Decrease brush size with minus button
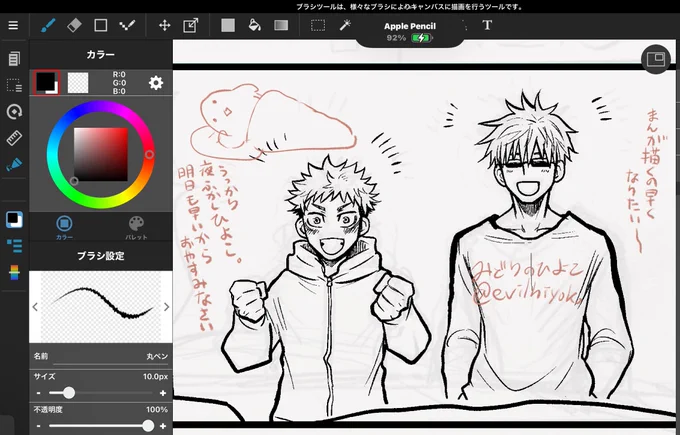The height and width of the screenshot is (435, 680). point(39,393)
